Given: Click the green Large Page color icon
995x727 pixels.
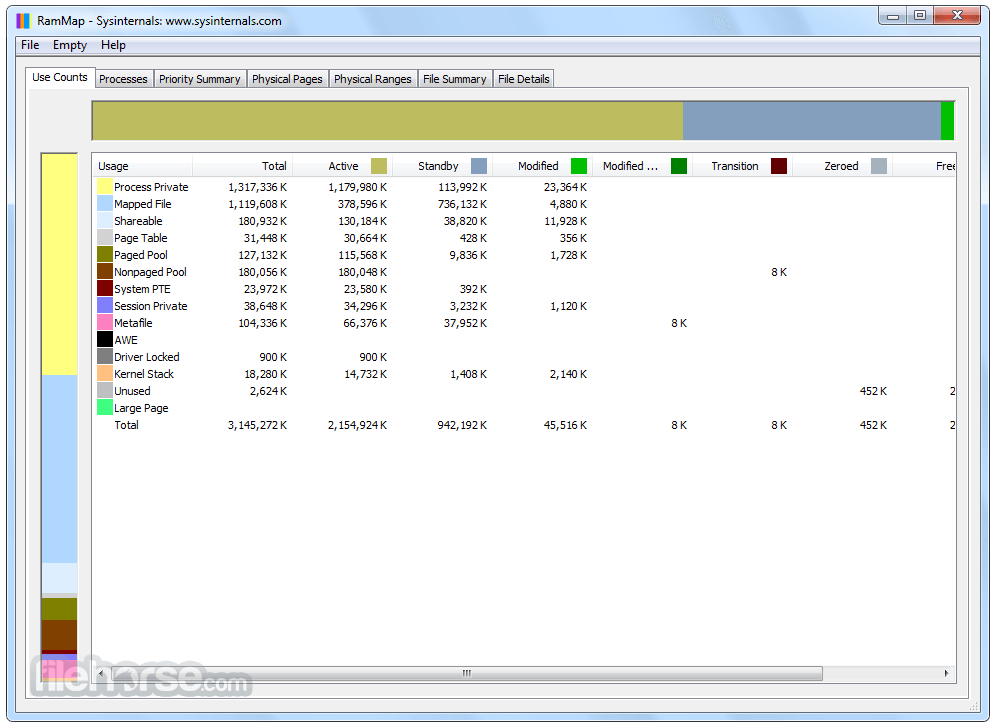Looking at the screenshot, I should pyautogui.click(x=105, y=408).
